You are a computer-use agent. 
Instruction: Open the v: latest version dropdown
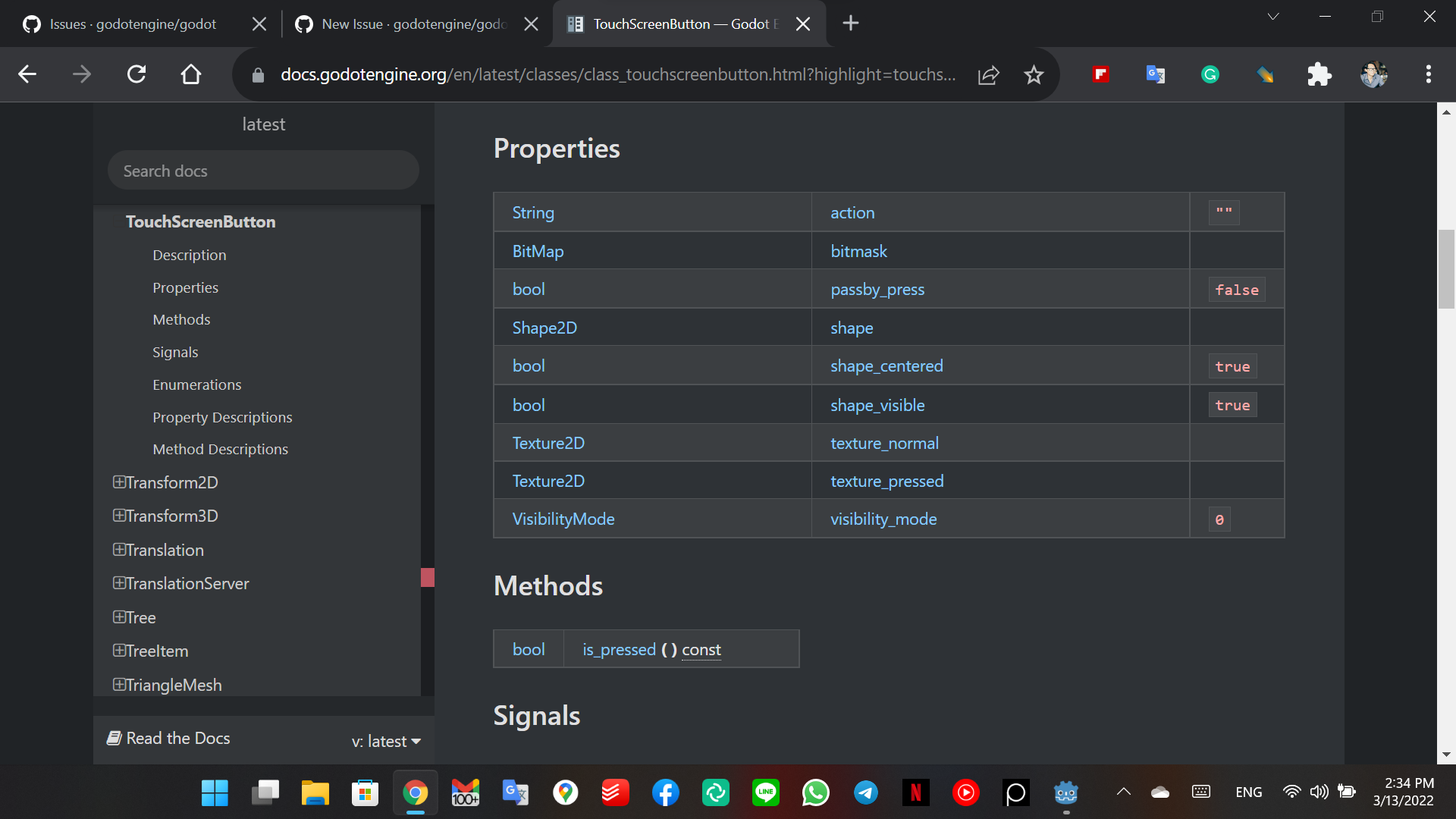pyautogui.click(x=386, y=741)
